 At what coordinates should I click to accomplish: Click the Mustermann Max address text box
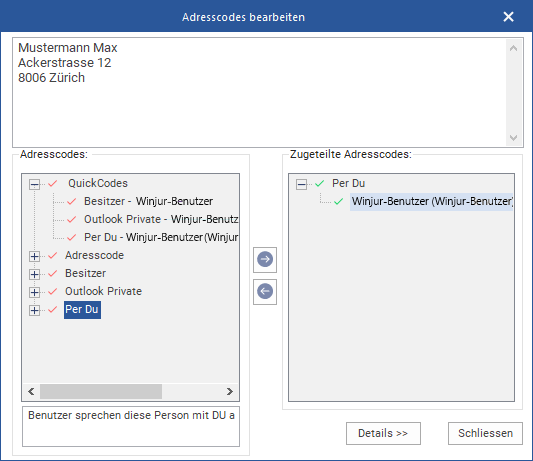coord(268,92)
